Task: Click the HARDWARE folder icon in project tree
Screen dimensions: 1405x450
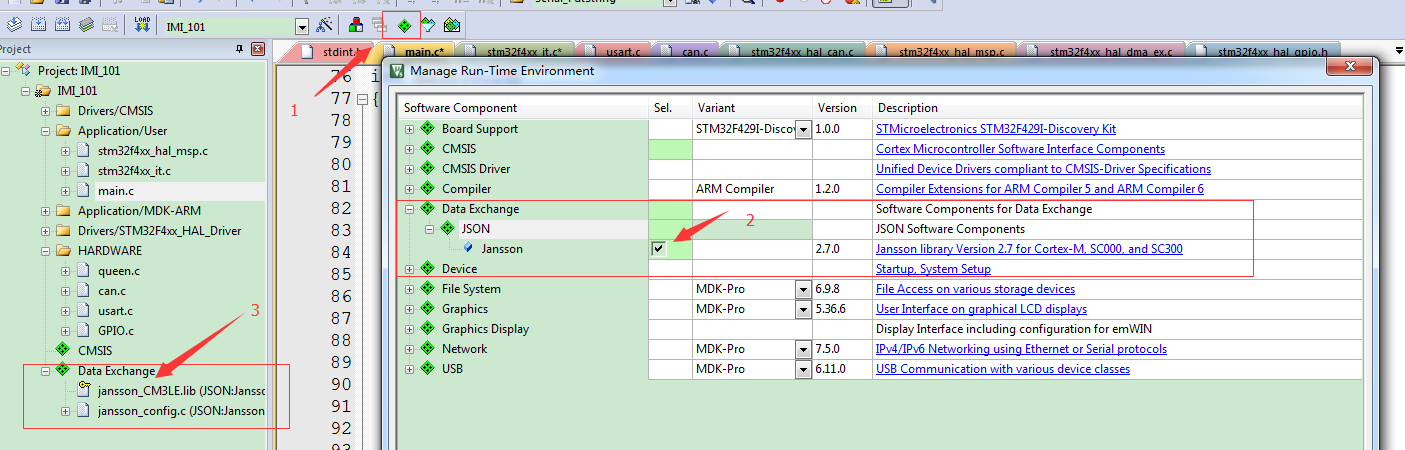Action: click(64, 251)
